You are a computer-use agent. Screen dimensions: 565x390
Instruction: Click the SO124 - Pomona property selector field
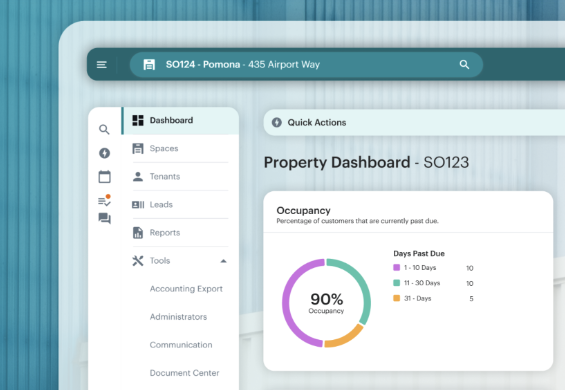pyautogui.click(x=306, y=65)
